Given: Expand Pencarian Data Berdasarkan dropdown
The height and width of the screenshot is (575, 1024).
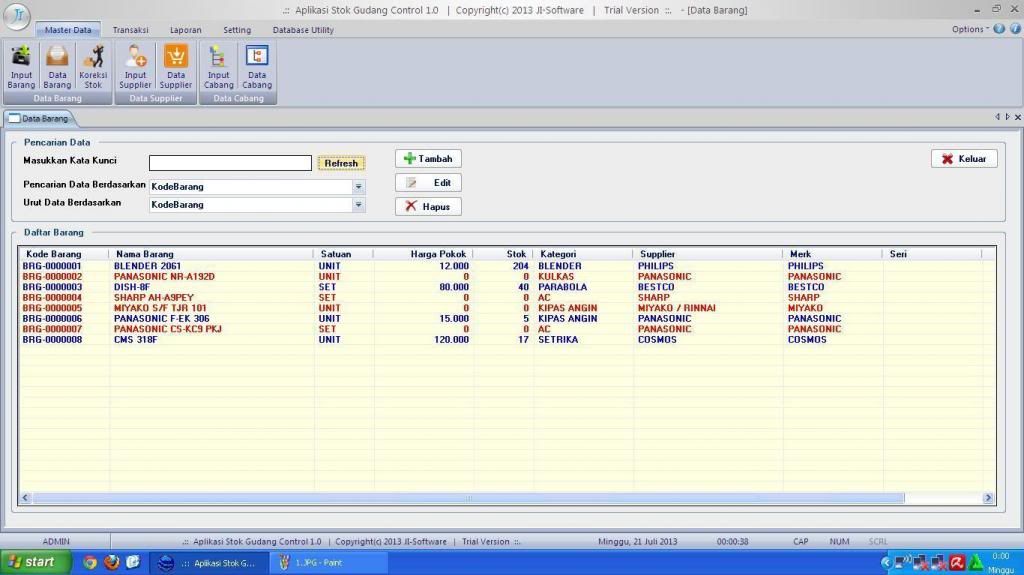Looking at the screenshot, I should click(x=359, y=187).
